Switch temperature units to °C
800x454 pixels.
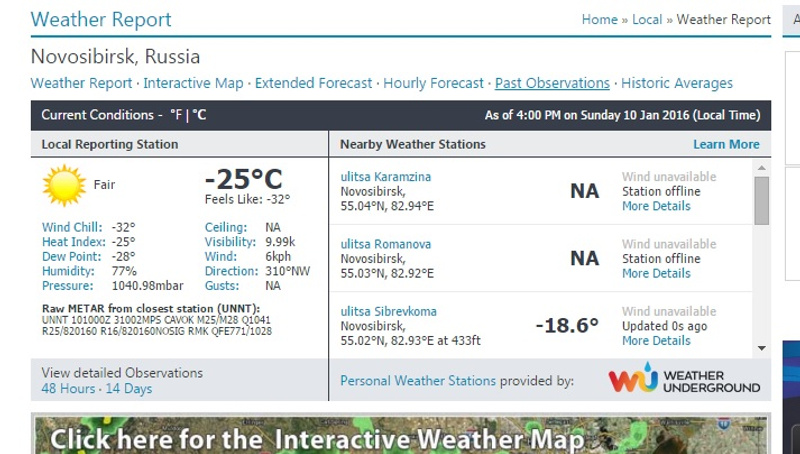tap(199, 115)
